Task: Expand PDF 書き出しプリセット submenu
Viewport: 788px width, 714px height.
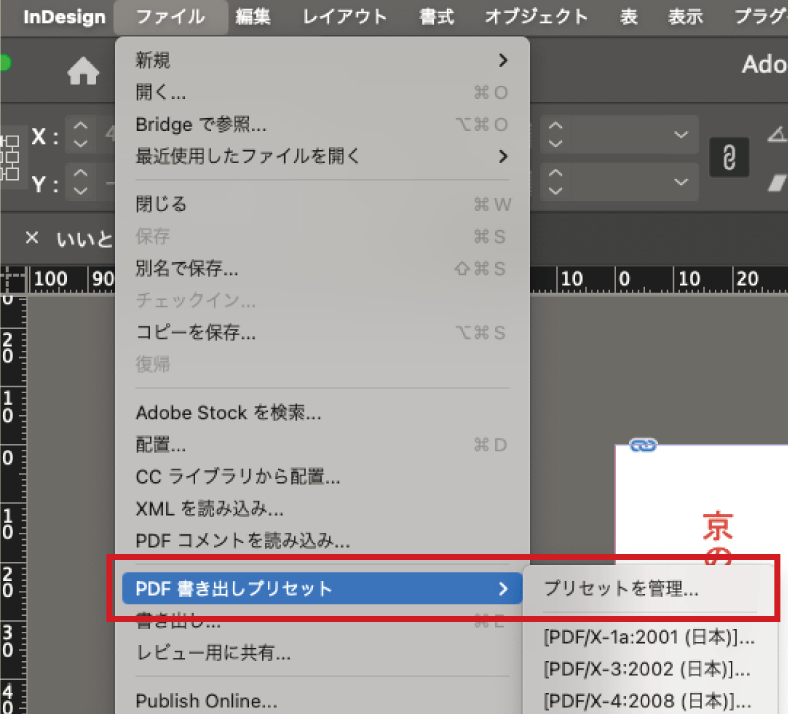Action: click(x=322, y=588)
